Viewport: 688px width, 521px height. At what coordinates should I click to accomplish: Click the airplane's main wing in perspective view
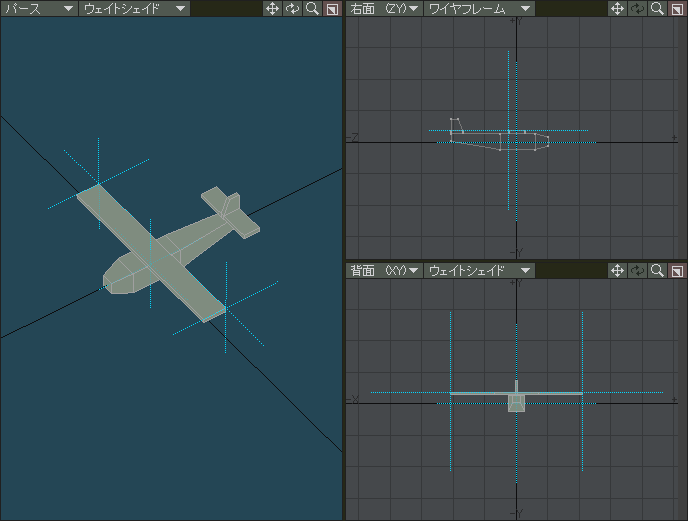pos(149,250)
